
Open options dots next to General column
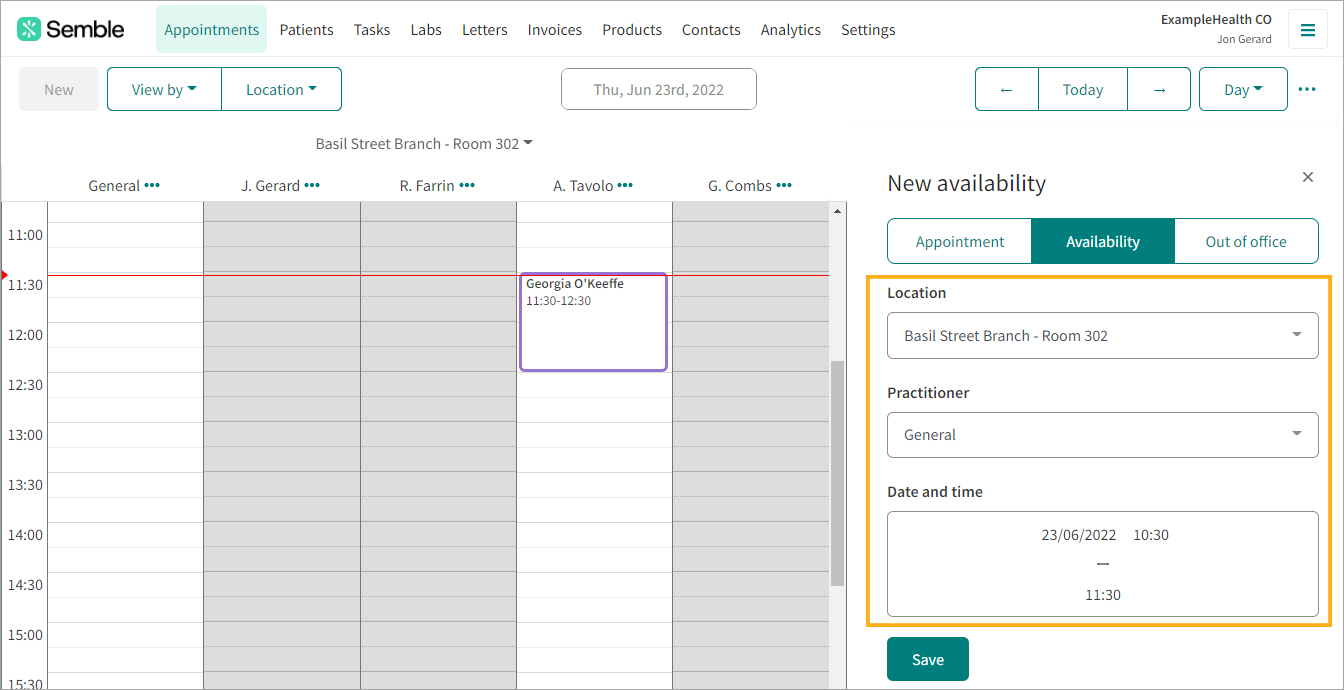(152, 185)
